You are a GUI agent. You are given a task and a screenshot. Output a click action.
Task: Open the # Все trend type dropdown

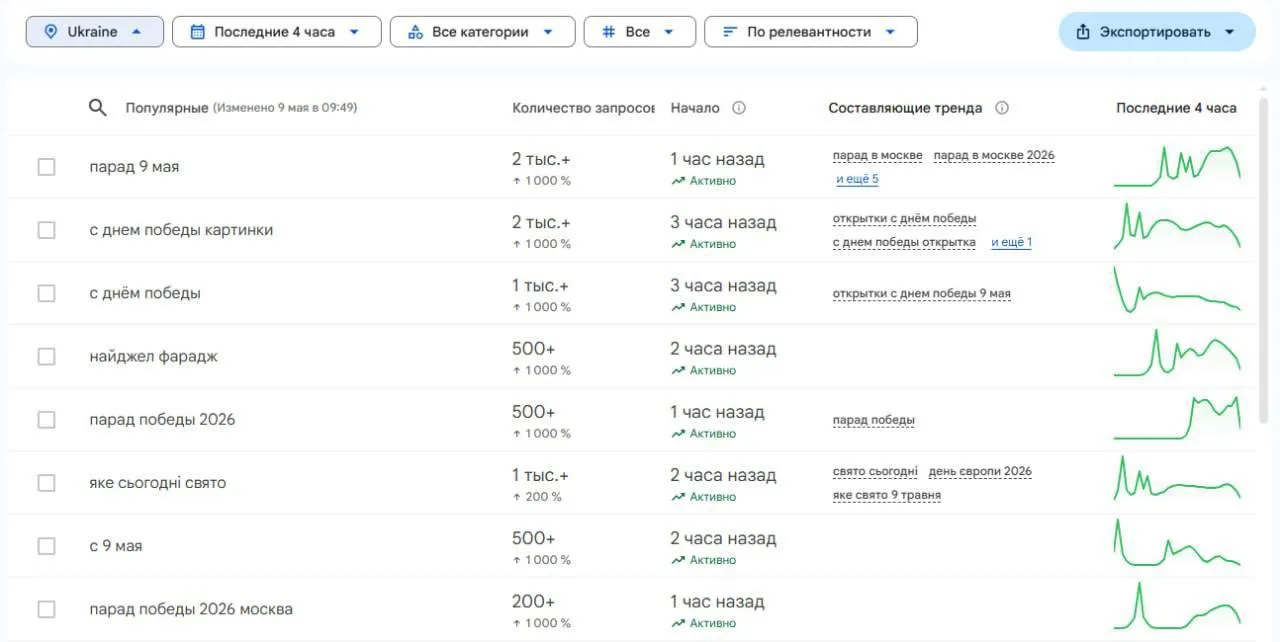point(639,32)
